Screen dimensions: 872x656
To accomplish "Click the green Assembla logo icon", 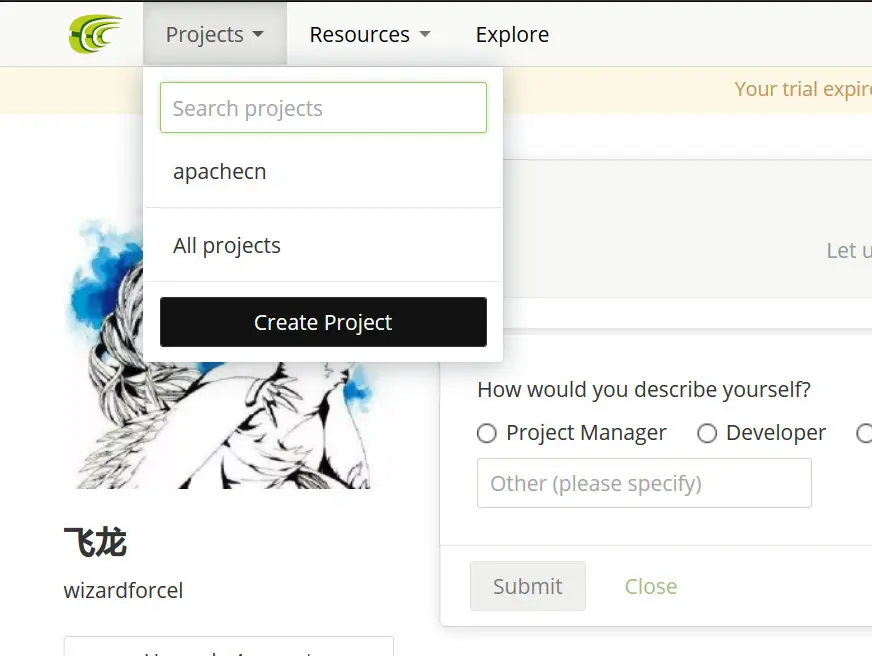I will [x=95, y=34].
